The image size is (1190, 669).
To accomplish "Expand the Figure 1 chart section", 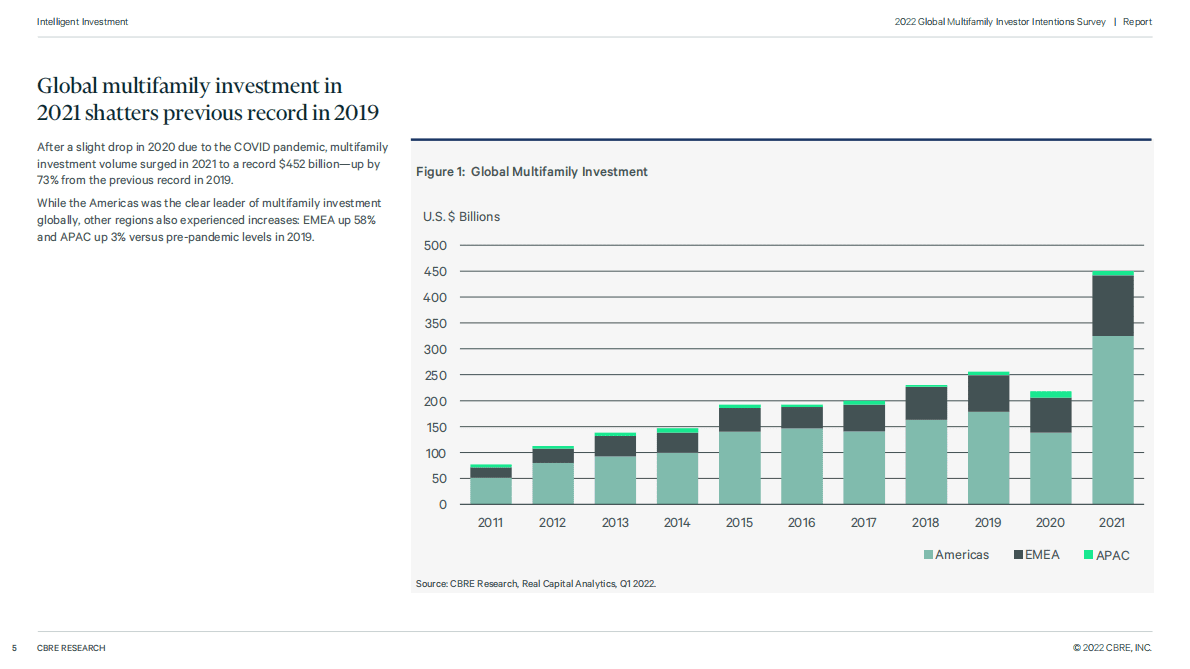I will point(531,171).
